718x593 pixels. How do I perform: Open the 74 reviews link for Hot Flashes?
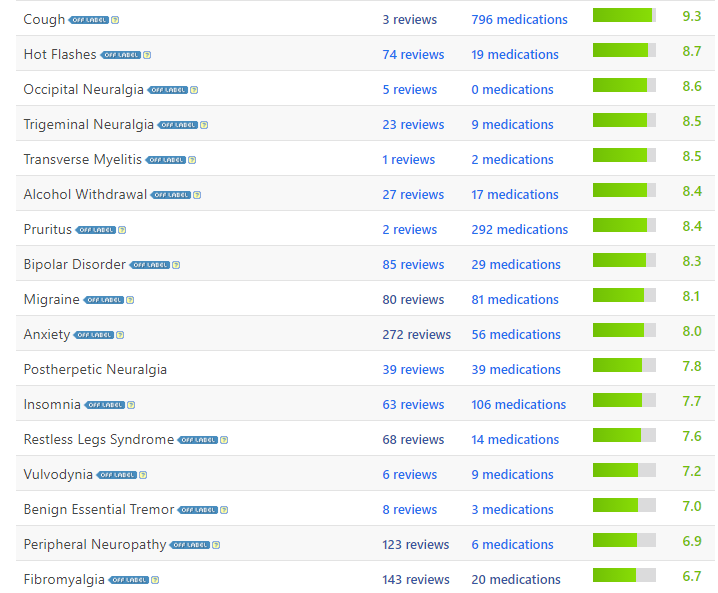tap(412, 55)
